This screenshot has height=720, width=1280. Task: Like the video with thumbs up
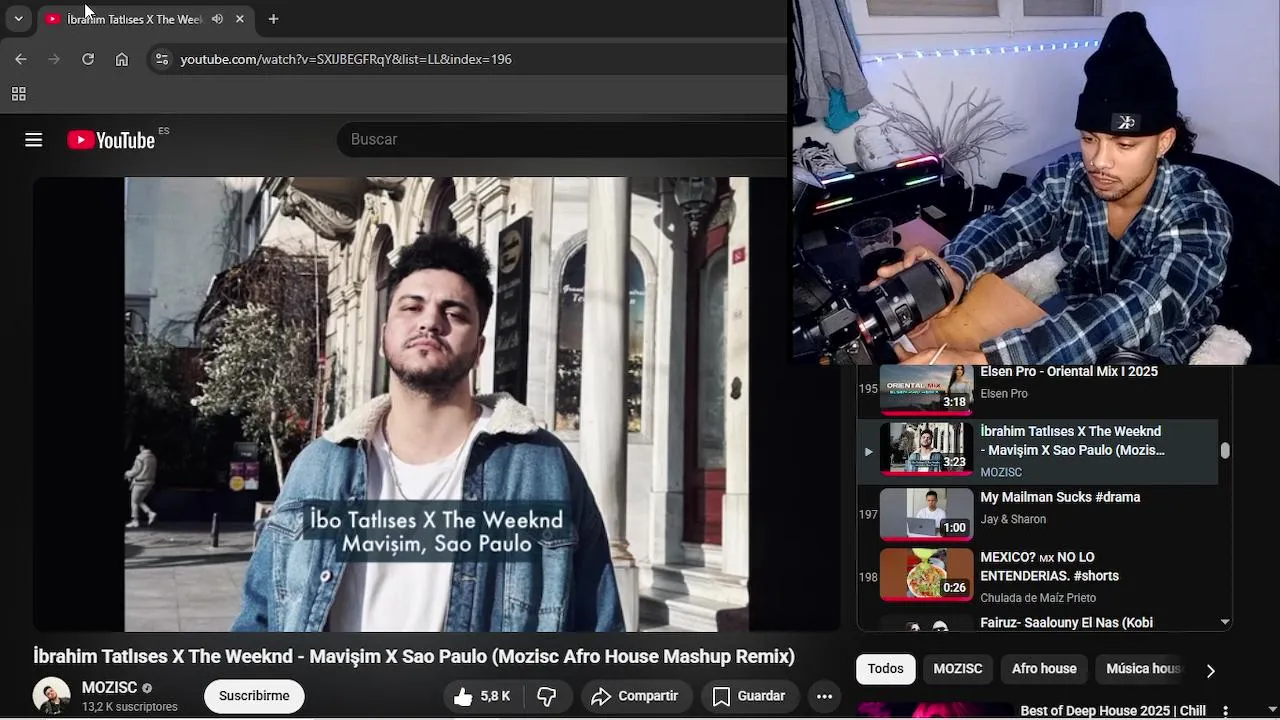(482, 696)
